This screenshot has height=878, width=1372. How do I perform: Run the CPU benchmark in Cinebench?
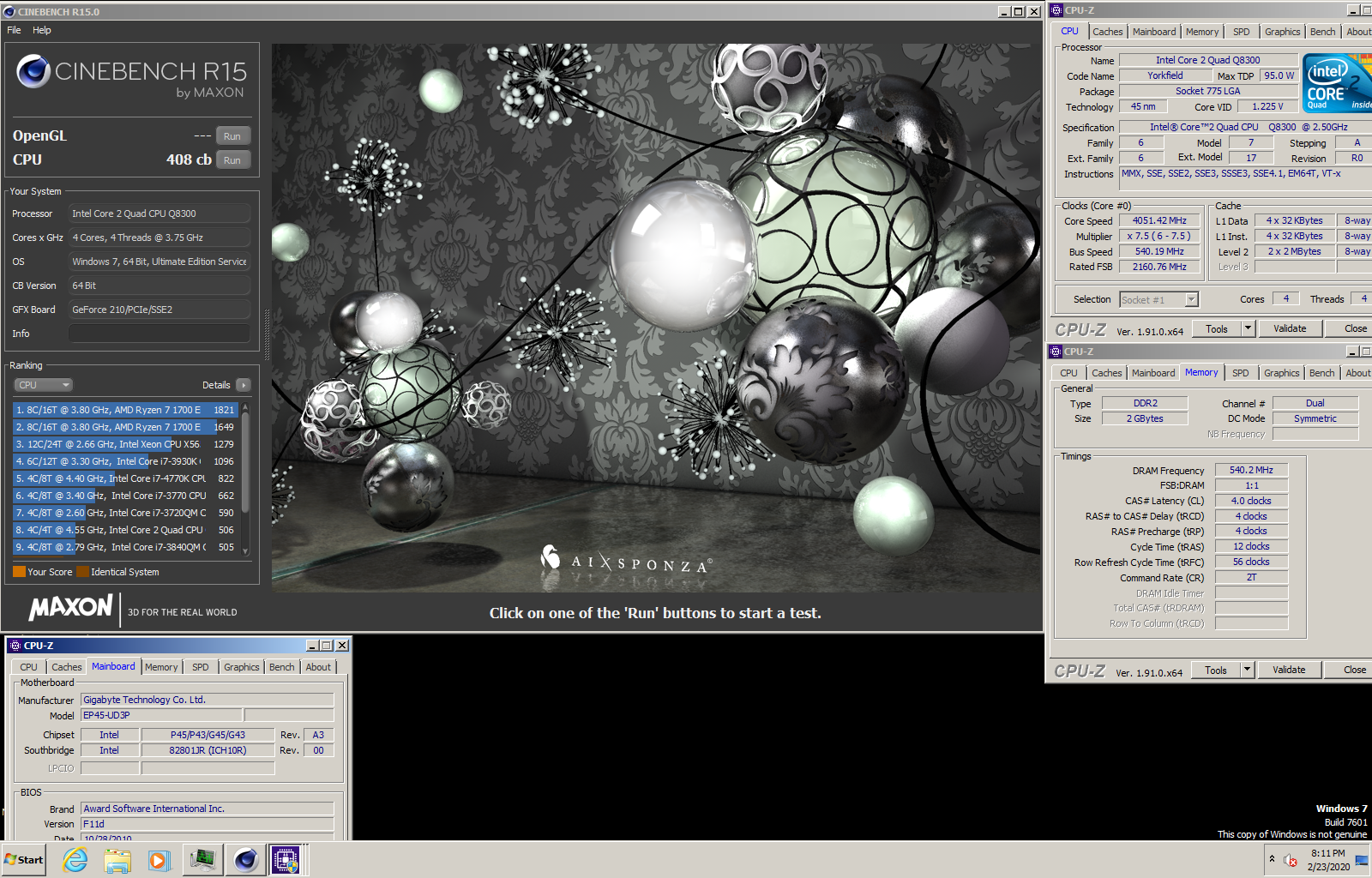point(232,160)
